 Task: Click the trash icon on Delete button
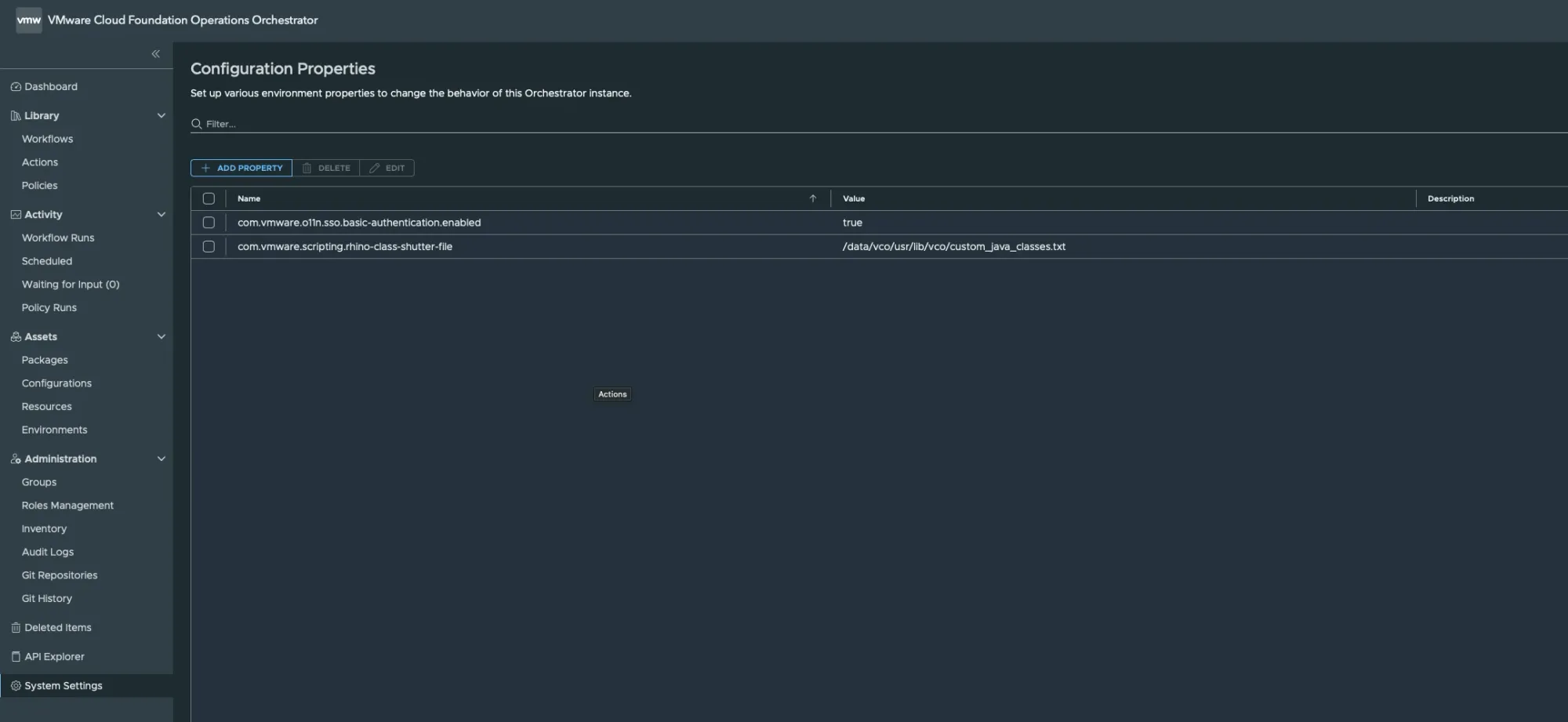307,169
